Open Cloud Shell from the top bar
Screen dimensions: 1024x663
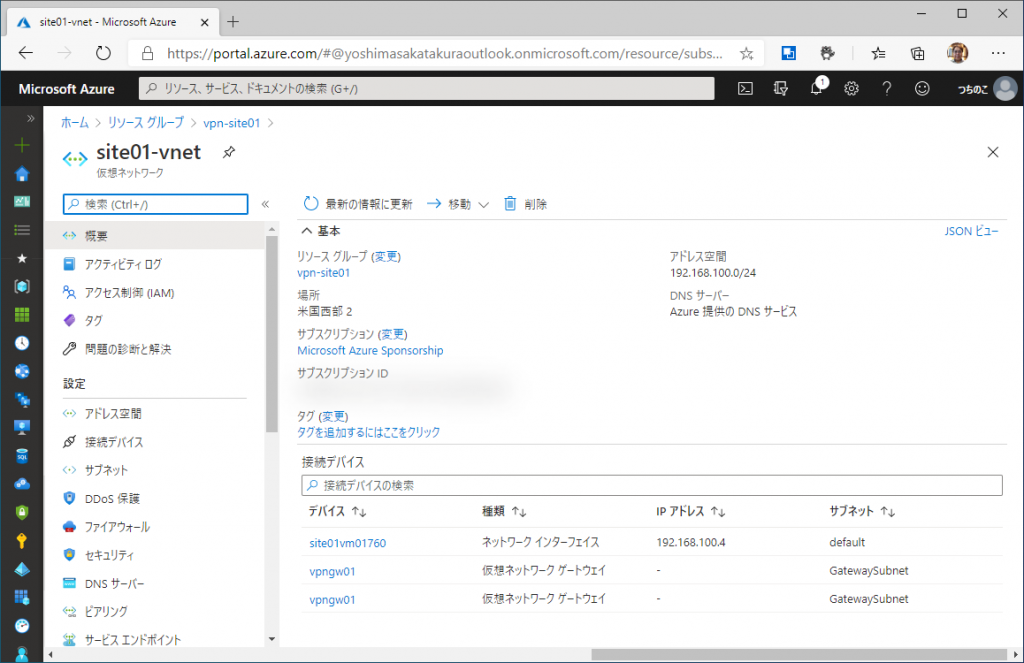745,89
